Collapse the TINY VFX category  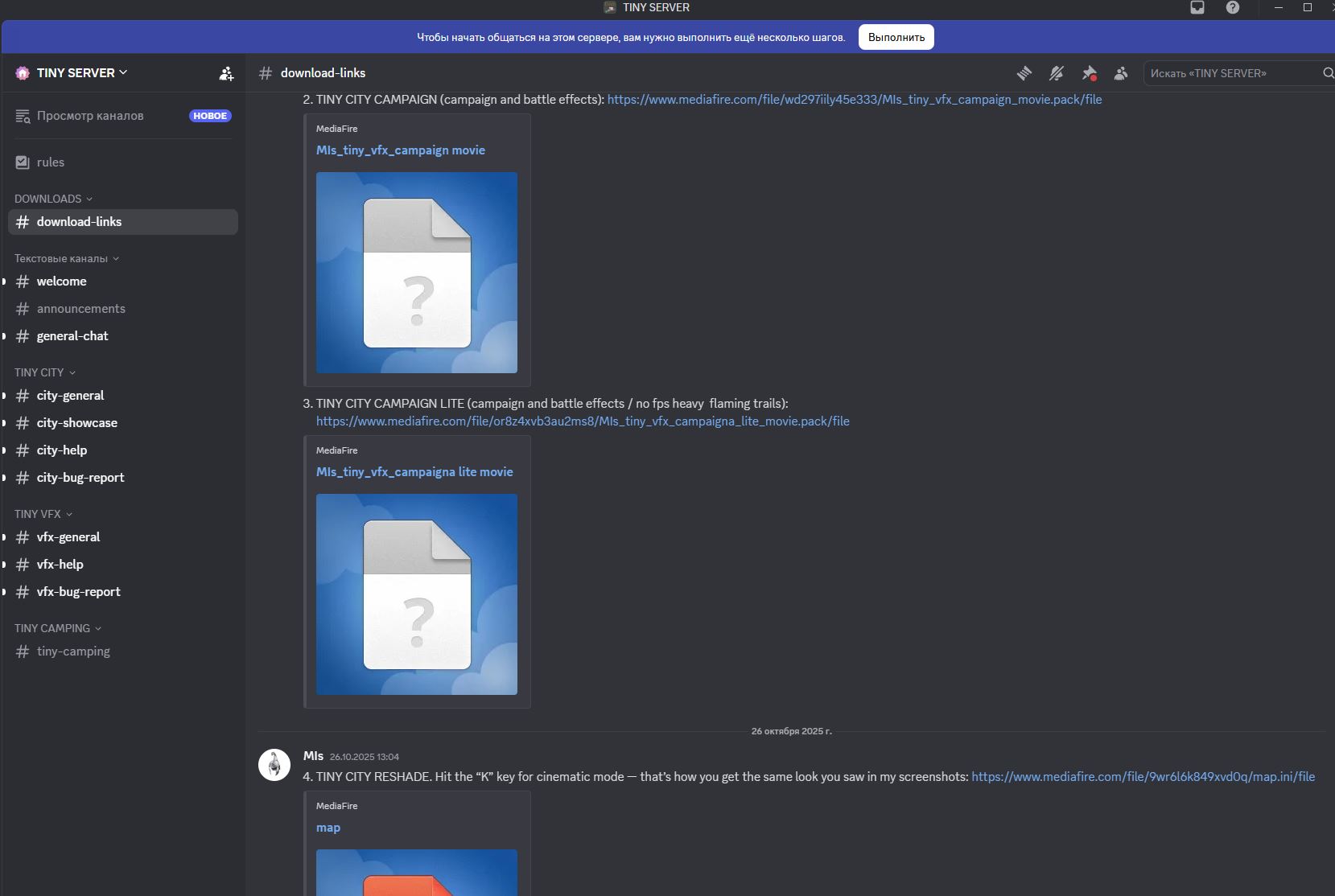pos(43,514)
